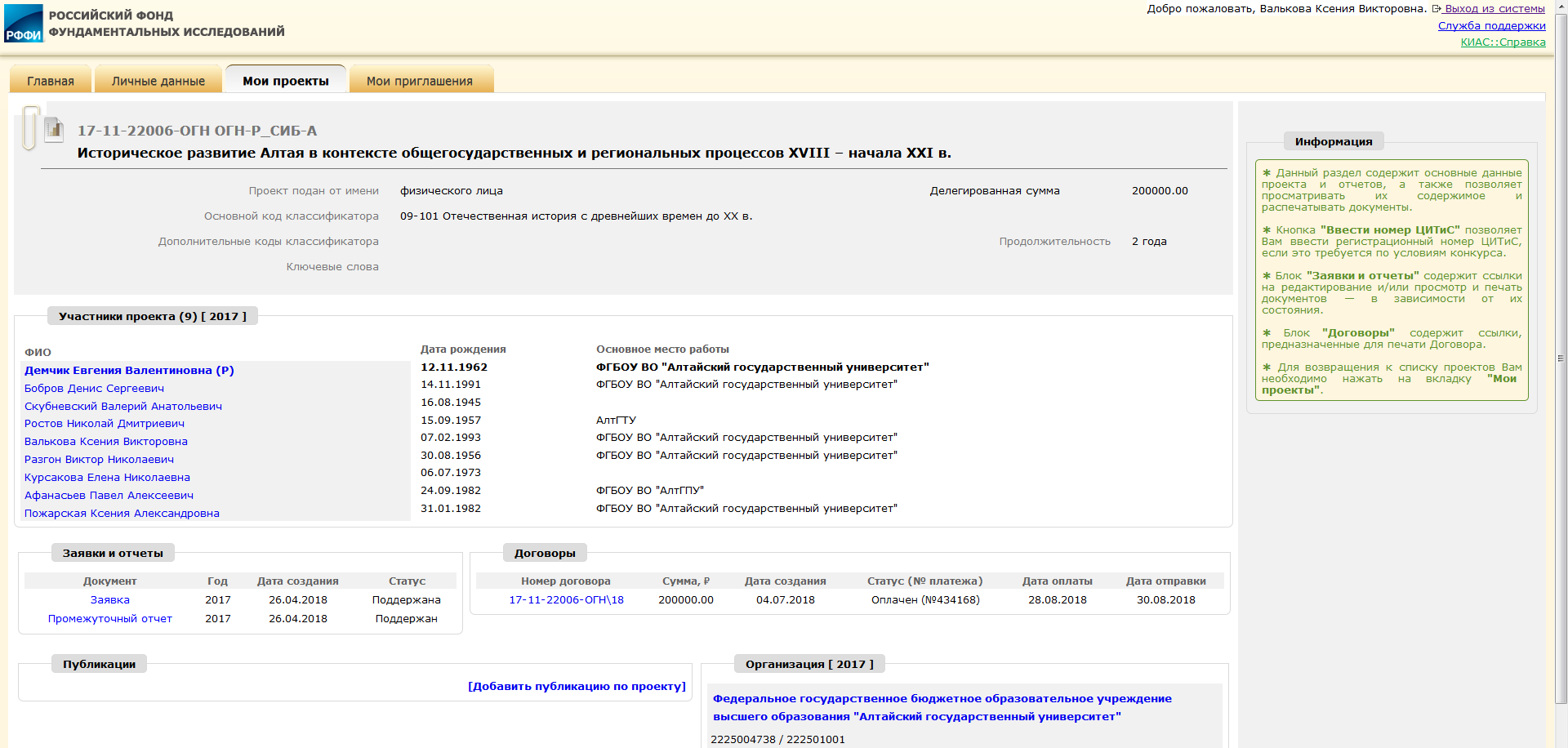The height and width of the screenshot is (748, 1568).
Task: Click the РФФИ logo icon
Action: [x=24, y=23]
